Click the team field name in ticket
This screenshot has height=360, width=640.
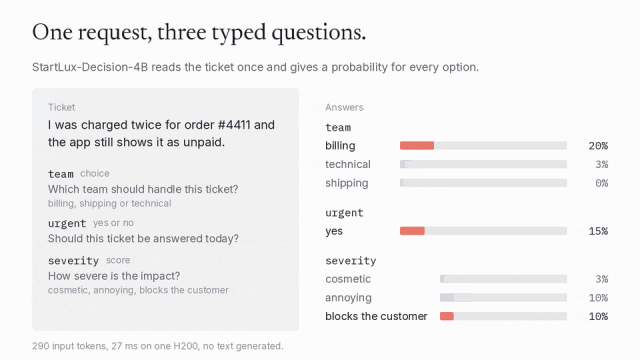[x=61, y=174]
